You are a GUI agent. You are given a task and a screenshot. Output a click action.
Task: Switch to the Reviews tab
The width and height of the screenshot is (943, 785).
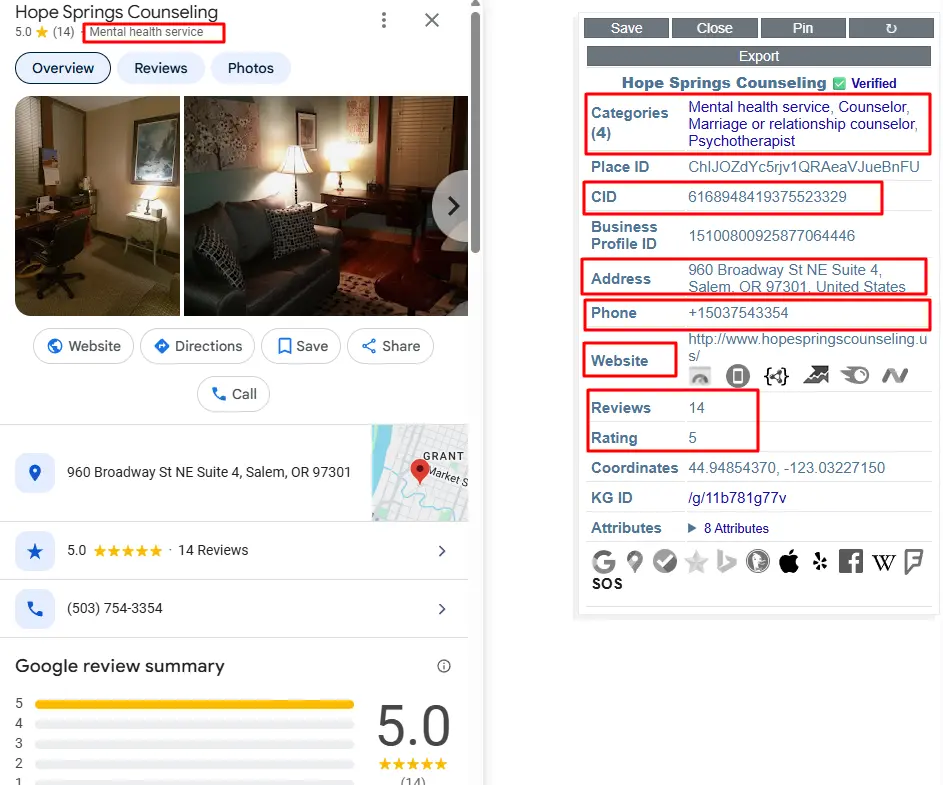click(161, 68)
